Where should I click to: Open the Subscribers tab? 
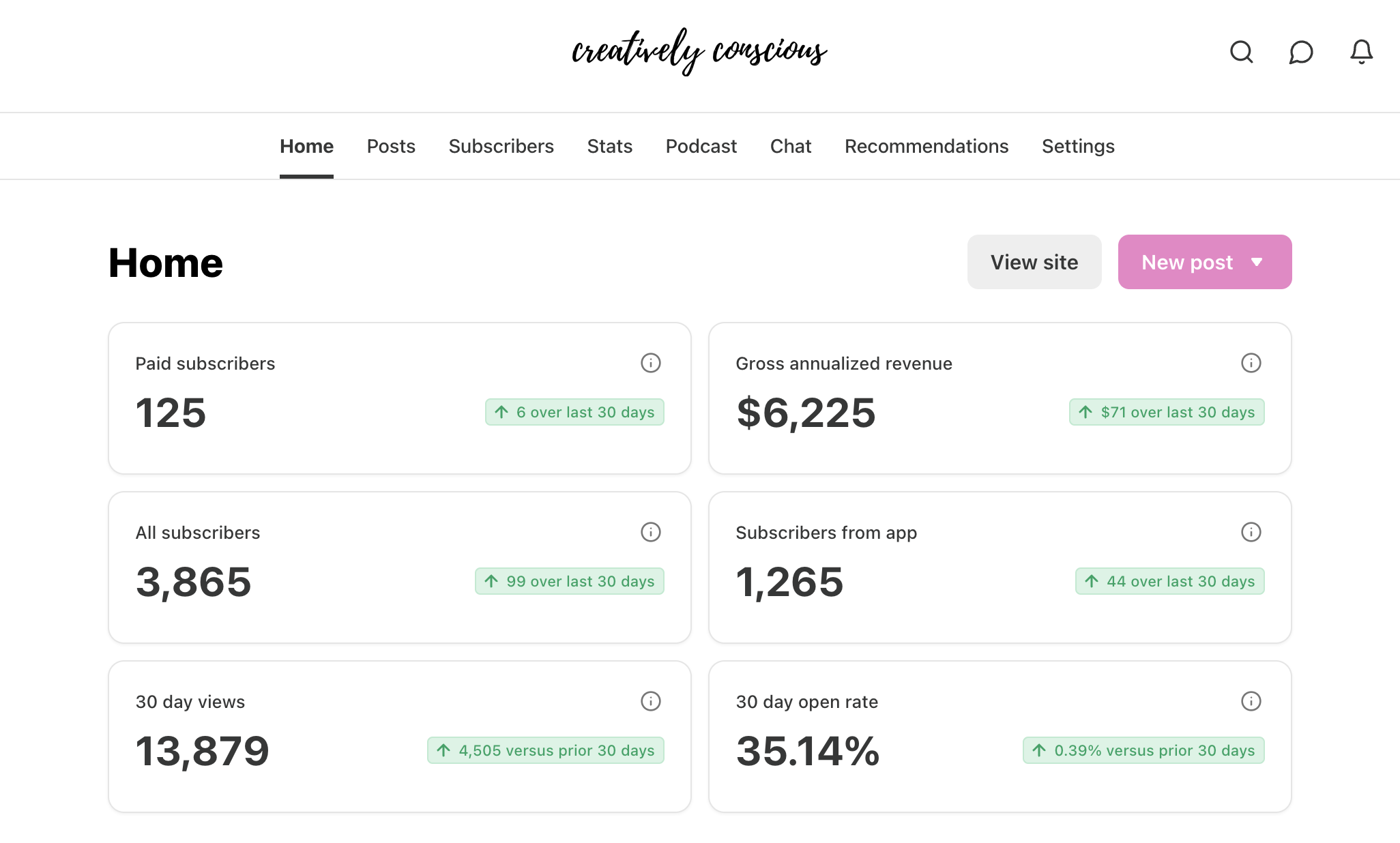(x=501, y=146)
